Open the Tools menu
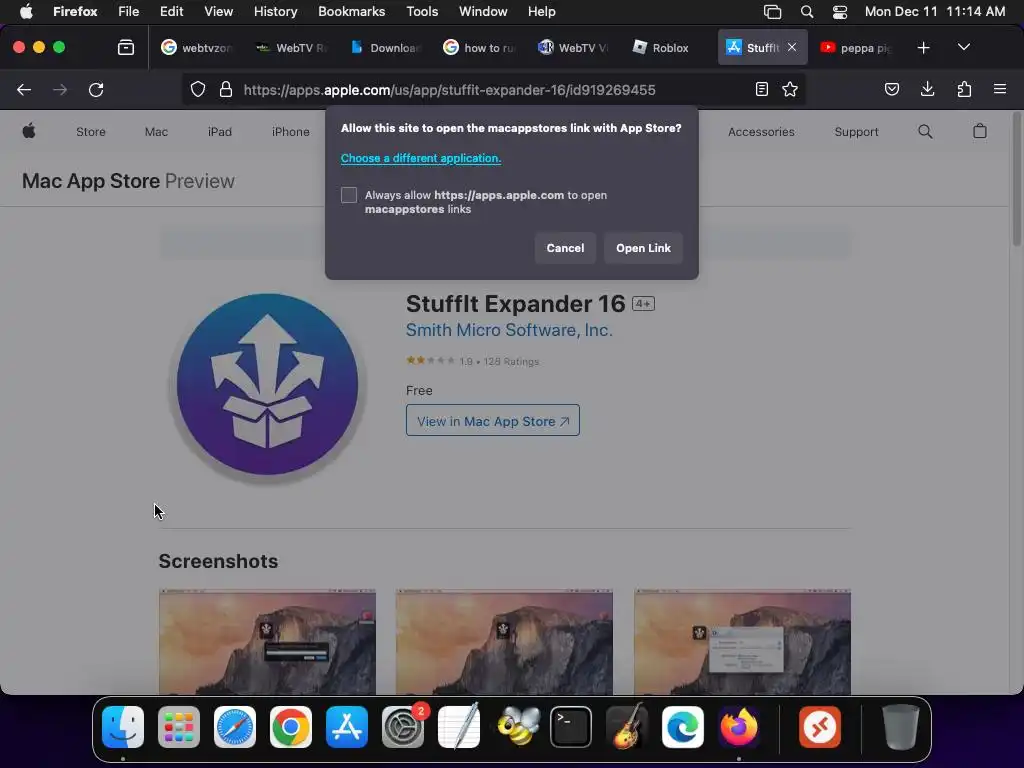Screen dimensions: 1024x768 (422, 12)
